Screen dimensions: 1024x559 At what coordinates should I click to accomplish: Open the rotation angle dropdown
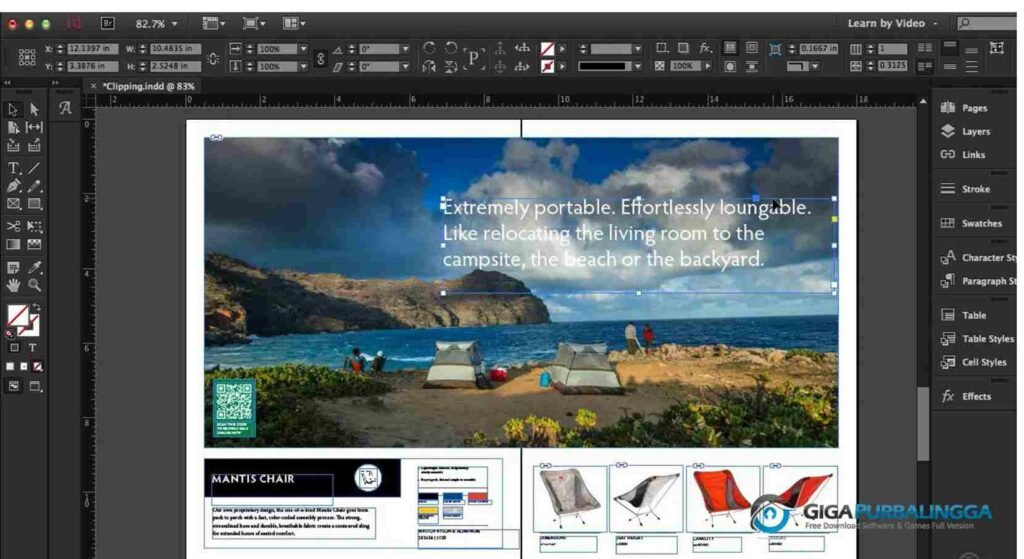[x=405, y=49]
